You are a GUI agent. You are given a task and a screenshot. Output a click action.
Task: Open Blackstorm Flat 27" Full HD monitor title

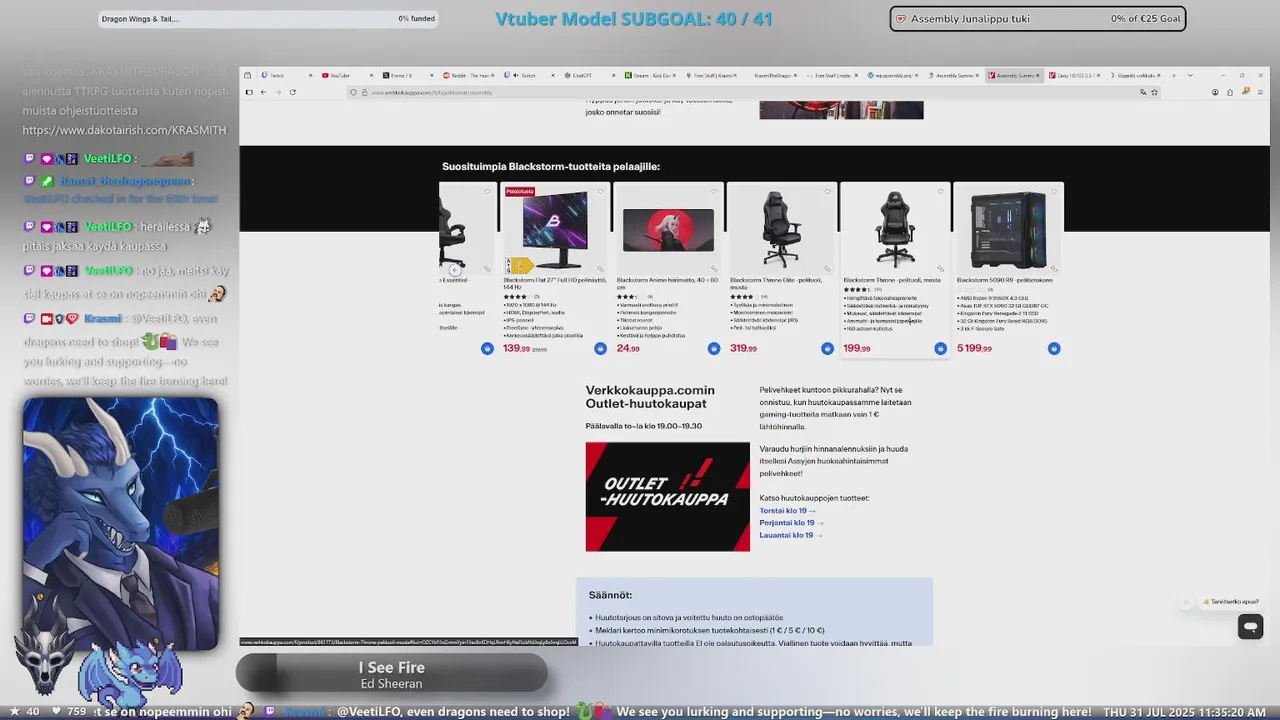tap(555, 283)
